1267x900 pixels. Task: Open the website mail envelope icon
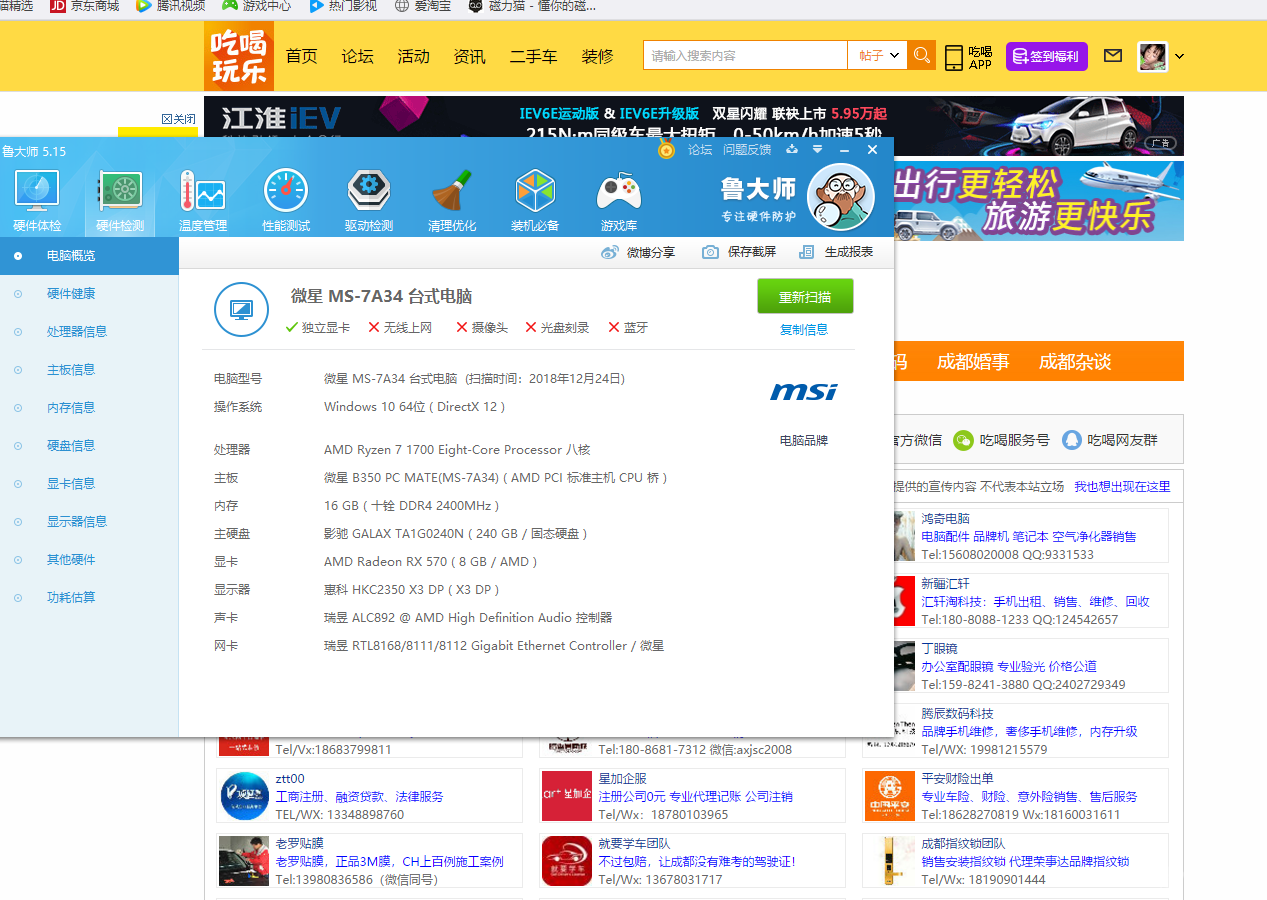point(1113,56)
